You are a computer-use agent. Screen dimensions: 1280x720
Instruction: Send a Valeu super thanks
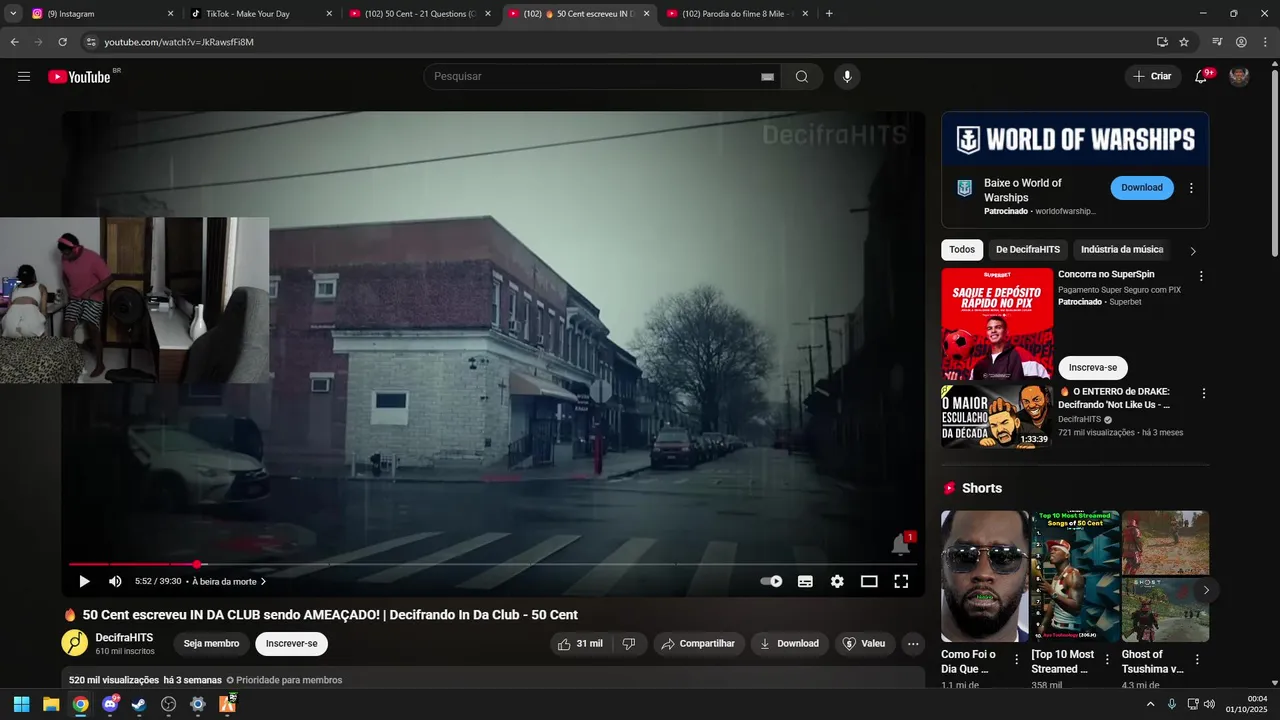[864, 644]
